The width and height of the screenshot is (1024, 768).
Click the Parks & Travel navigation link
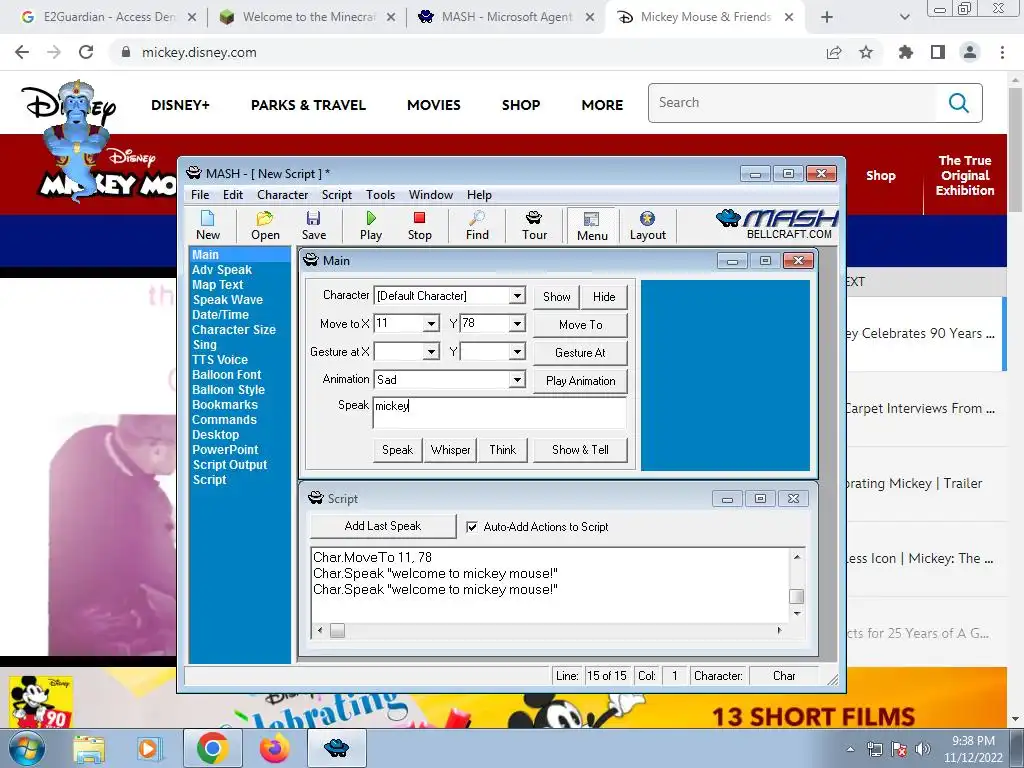308,105
